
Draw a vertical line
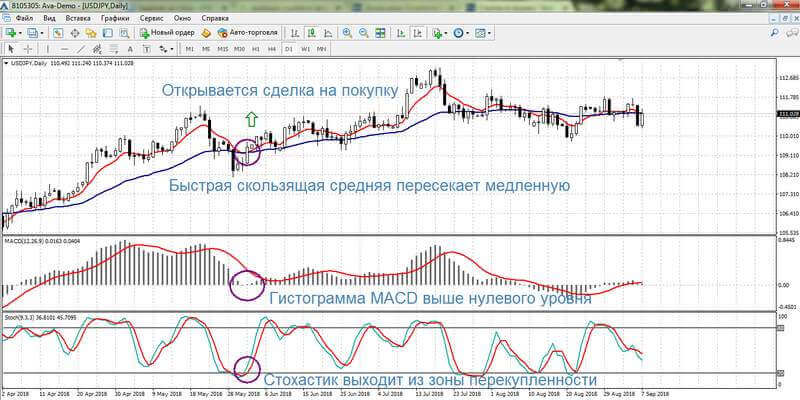tap(48, 49)
